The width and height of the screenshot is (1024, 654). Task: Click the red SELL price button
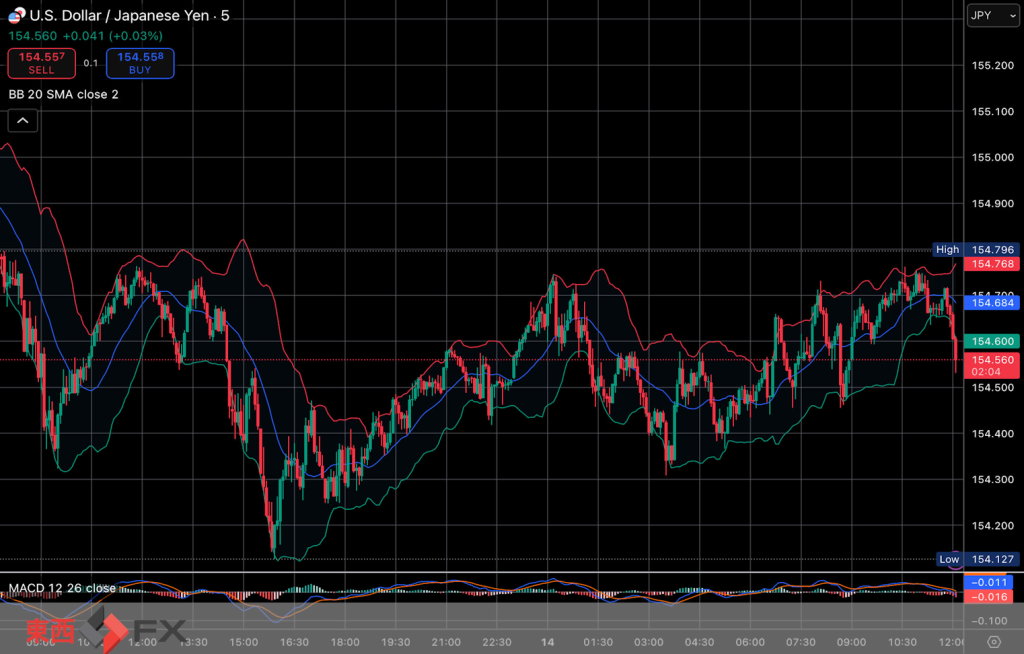click(42, 63)
